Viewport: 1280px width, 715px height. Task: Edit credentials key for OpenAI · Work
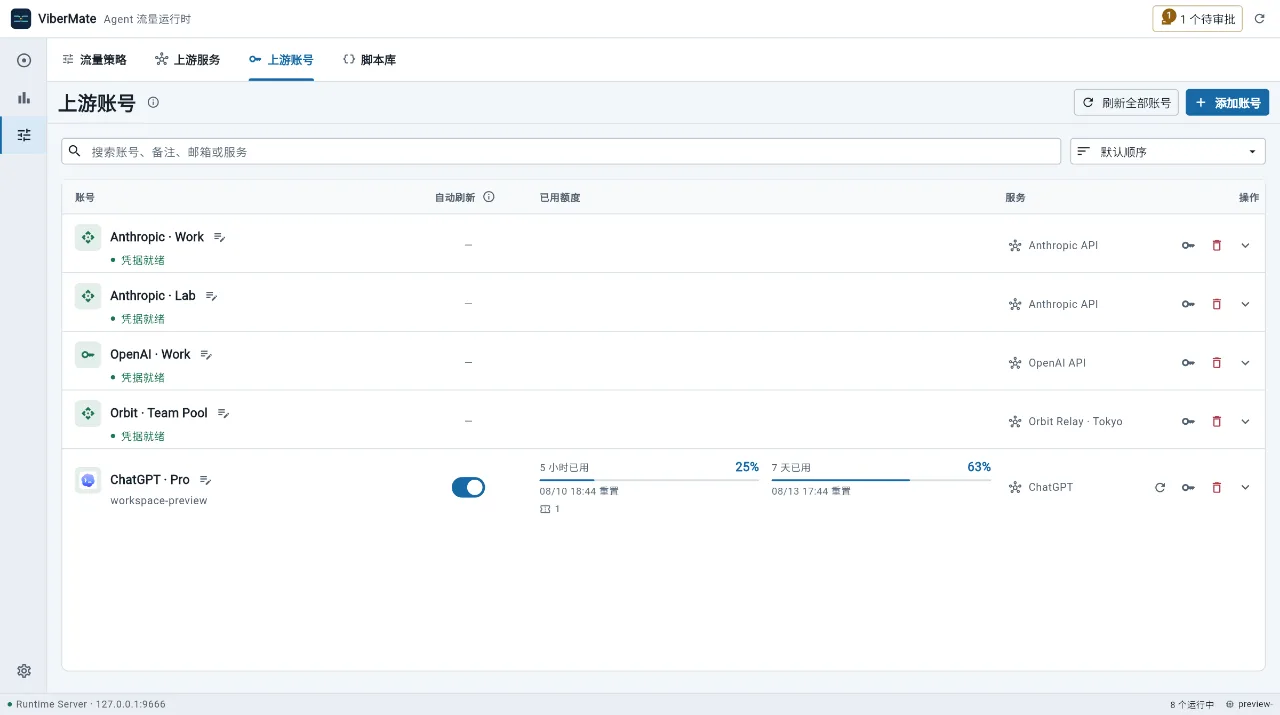pos(1188,363)
